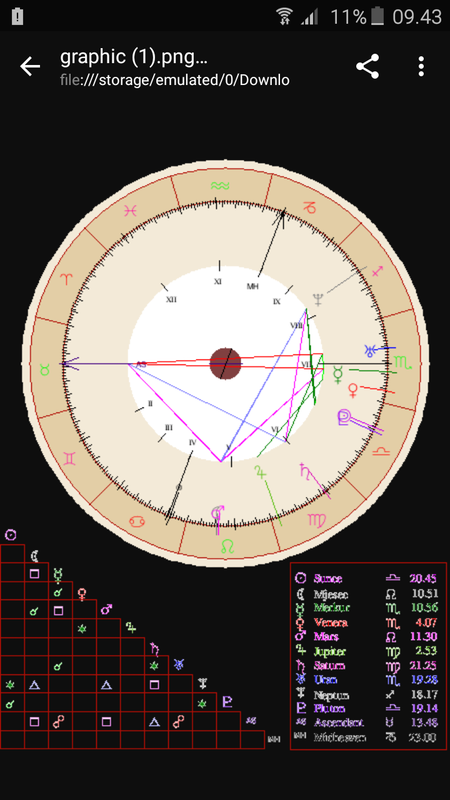The width and height of the screenshot is (450, 800).
Task: Tap the 'Saturn' legend label
Action: click(x=329, y=665)
